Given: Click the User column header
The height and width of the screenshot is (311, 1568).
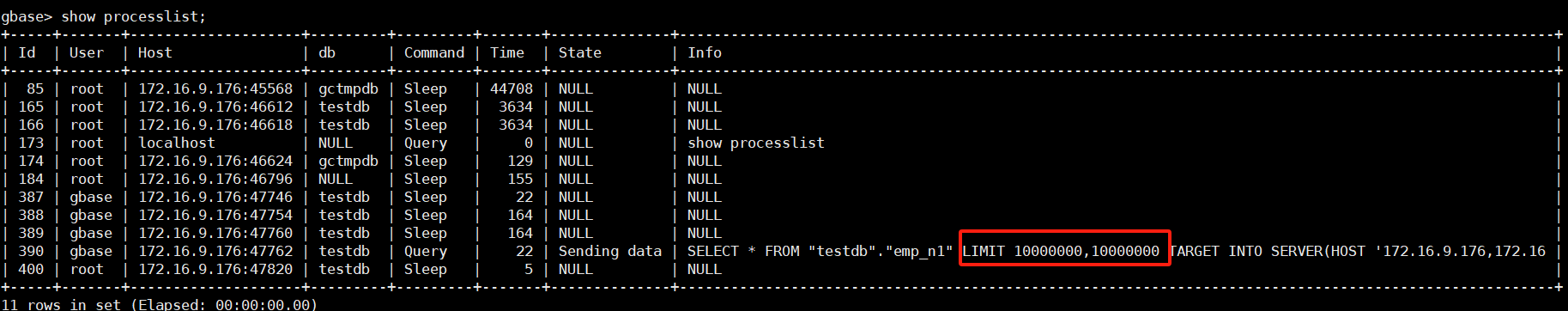Looking at the screenshot, I should [x=87, y=52].
